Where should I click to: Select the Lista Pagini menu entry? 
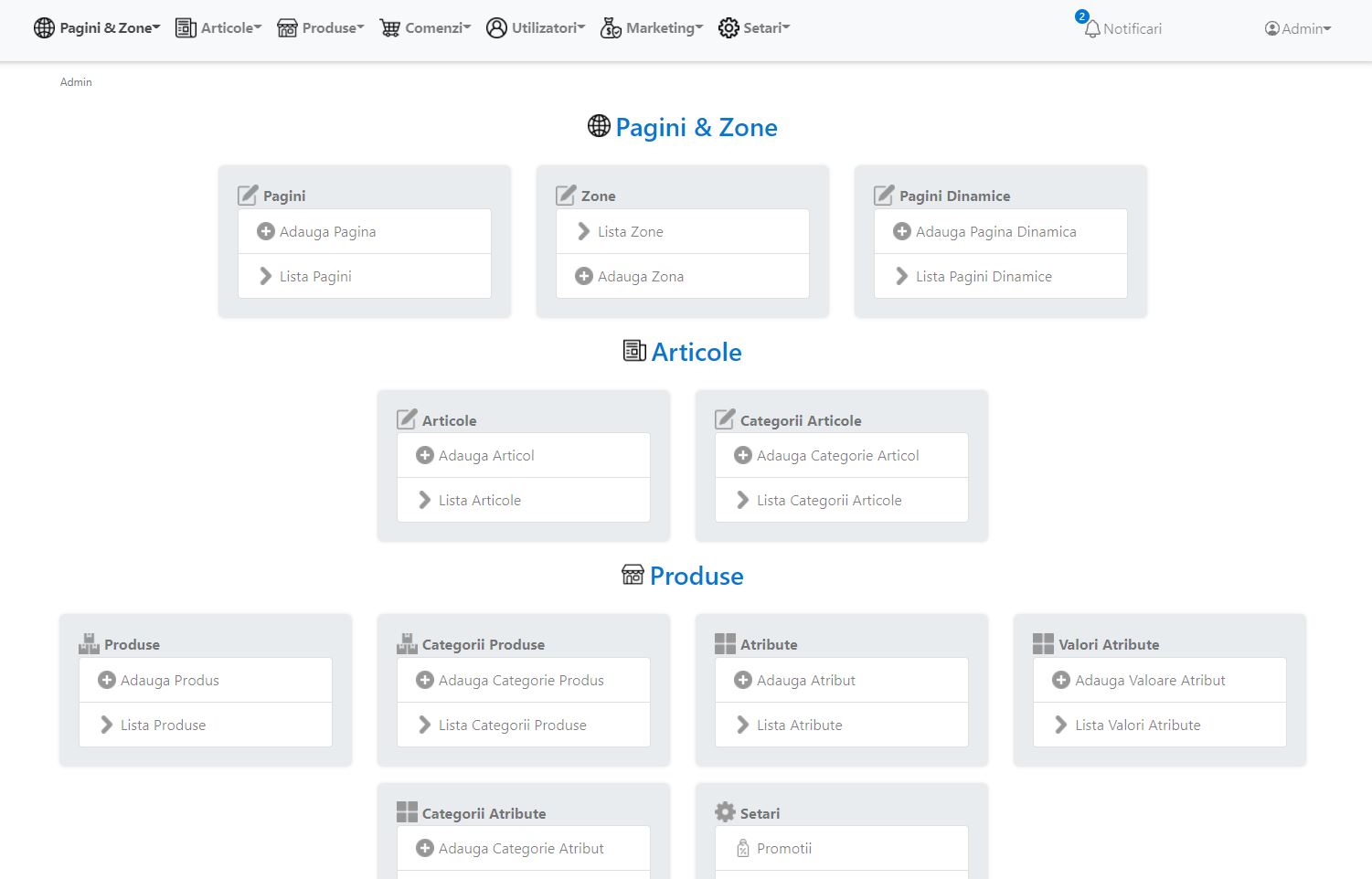pos(365,276)
